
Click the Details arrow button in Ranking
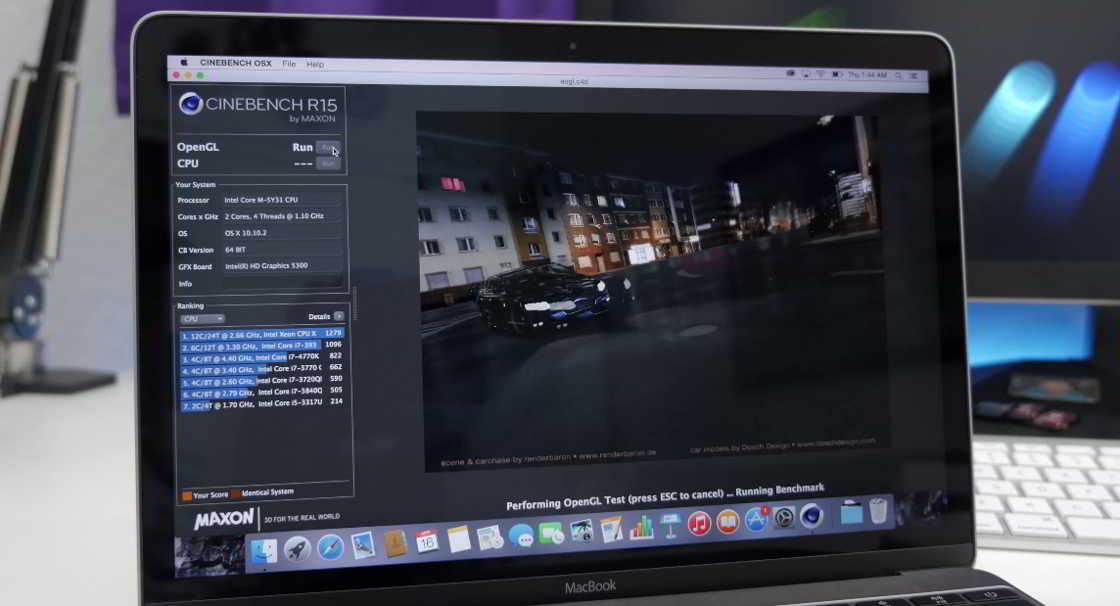pos(339,316)
